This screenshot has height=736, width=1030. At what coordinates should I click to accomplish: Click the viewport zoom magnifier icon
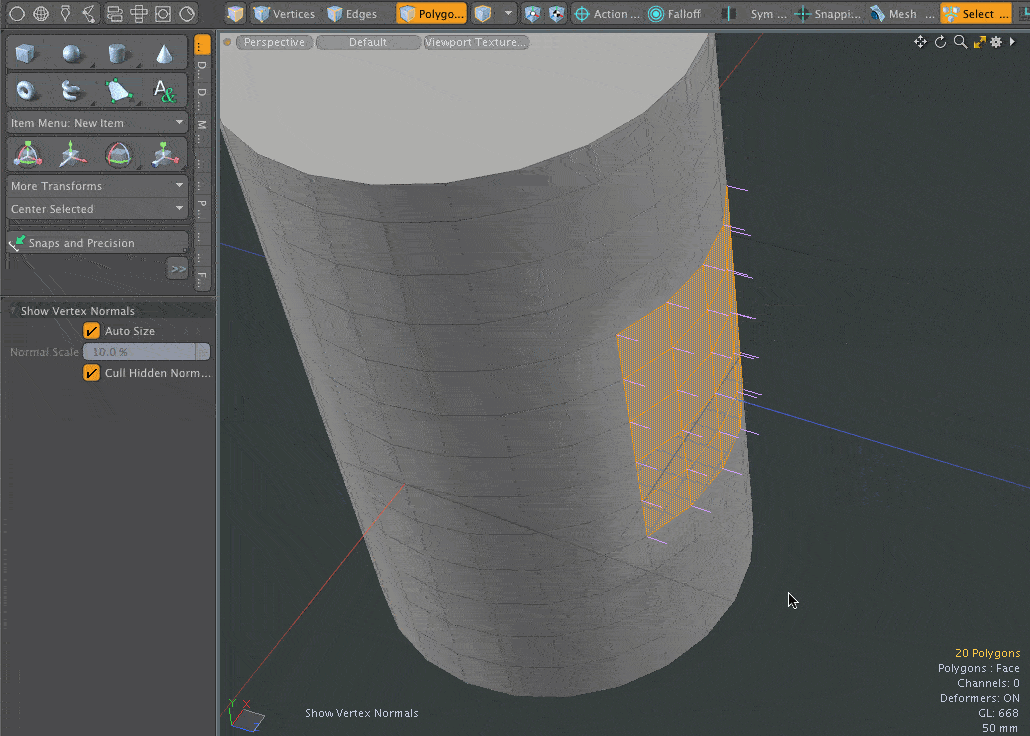960,42
